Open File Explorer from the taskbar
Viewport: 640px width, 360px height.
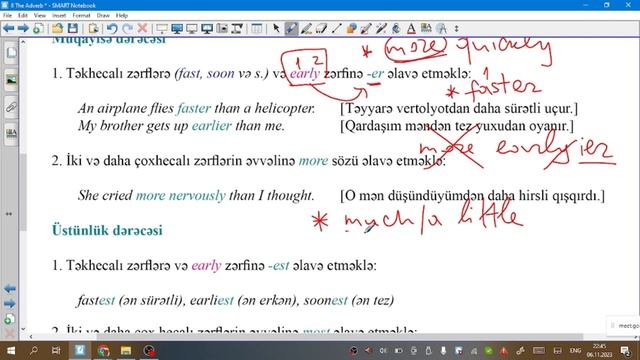click(126, 351)
